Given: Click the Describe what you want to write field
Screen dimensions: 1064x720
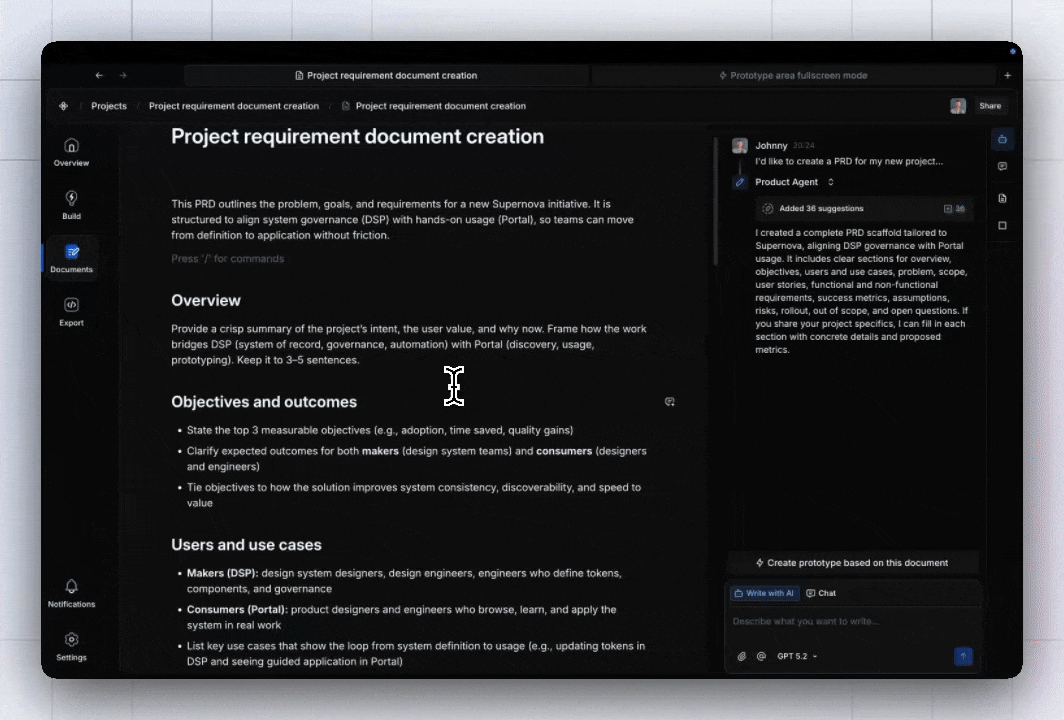Looking at the screenshot, I should coord(852,621).
